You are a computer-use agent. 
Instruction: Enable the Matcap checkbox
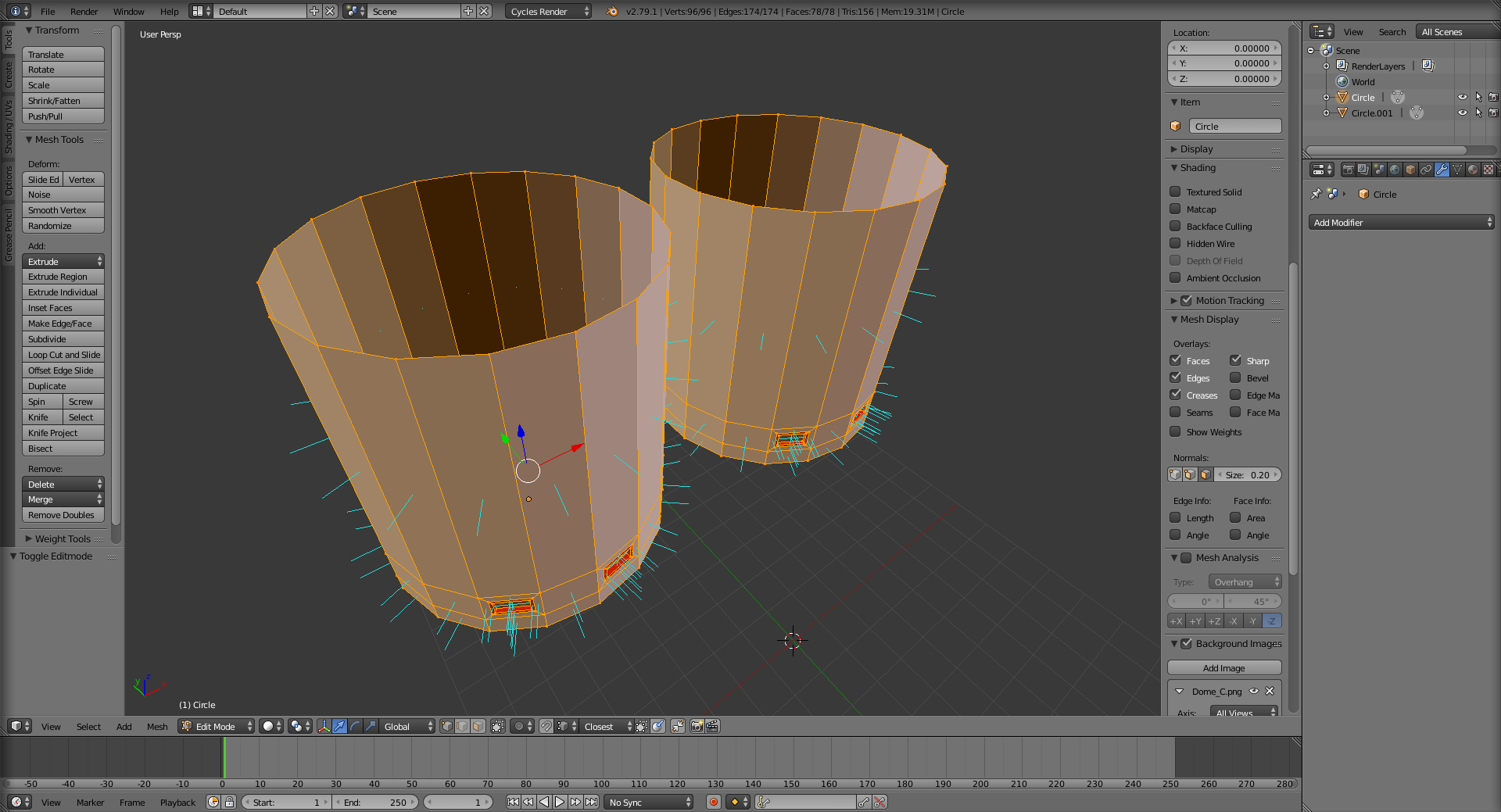[x=1175, y=209]
